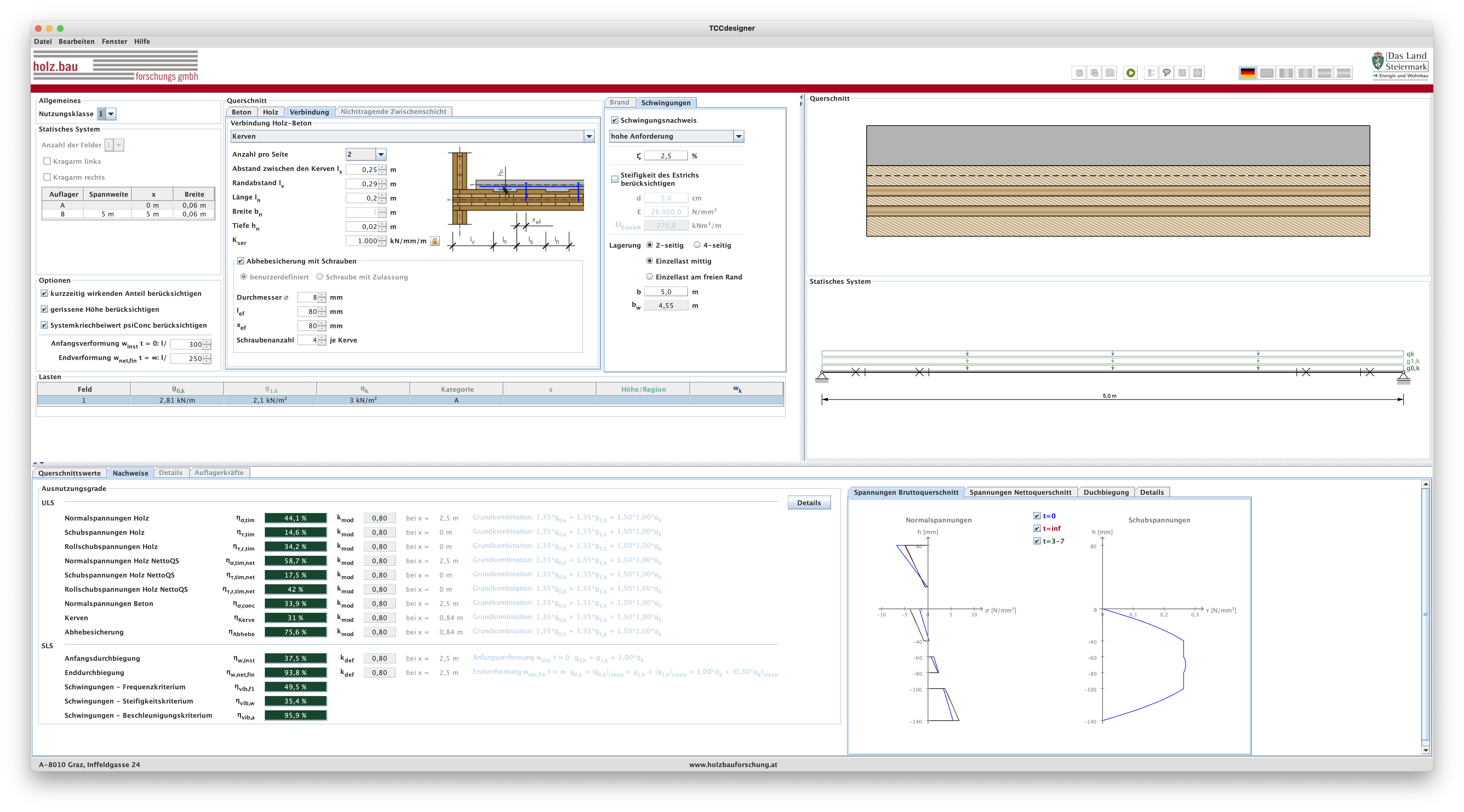Click the save-all double floppy icon
Viewport: 1464px width, 812px height.
pyautogui.click(x=1094, y=73)
